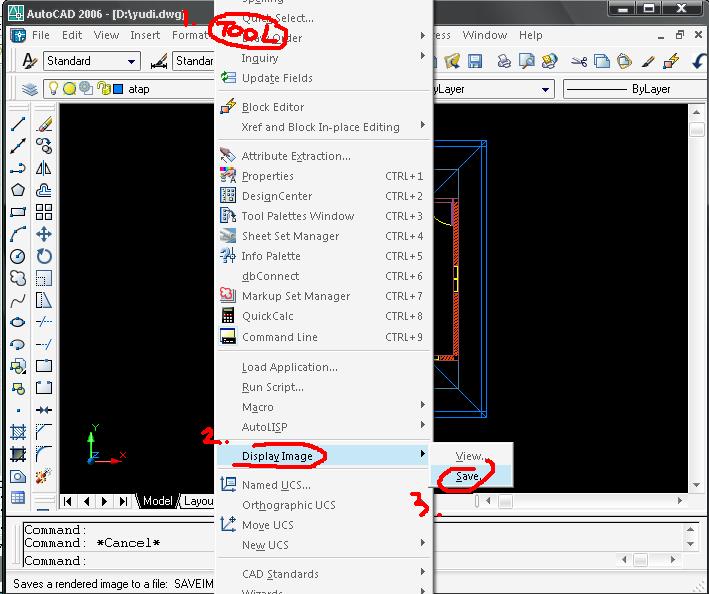709x594 pixels.
Task: Toggle layer atap on/off light bulb
Action: 53,88
